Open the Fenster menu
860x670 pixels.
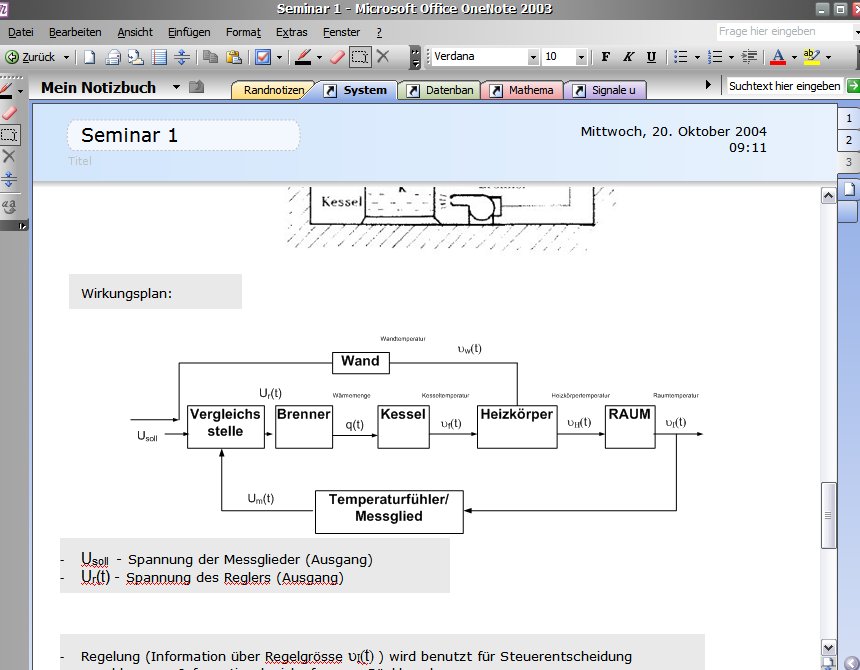[341, 32]
